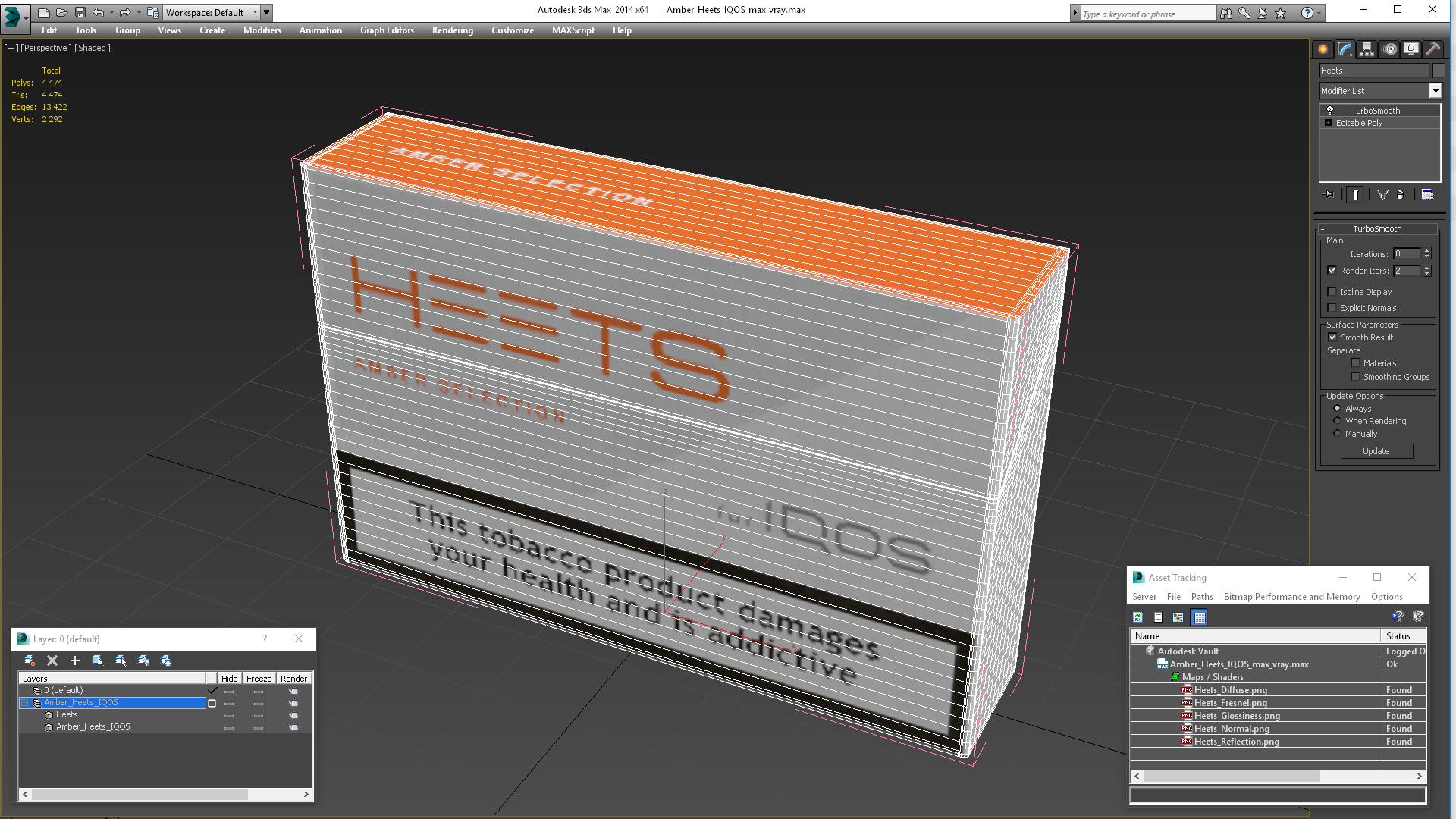Click Highlight Selected Objects' Layers icon
The image size is (1456, 819).
[121, 661]
